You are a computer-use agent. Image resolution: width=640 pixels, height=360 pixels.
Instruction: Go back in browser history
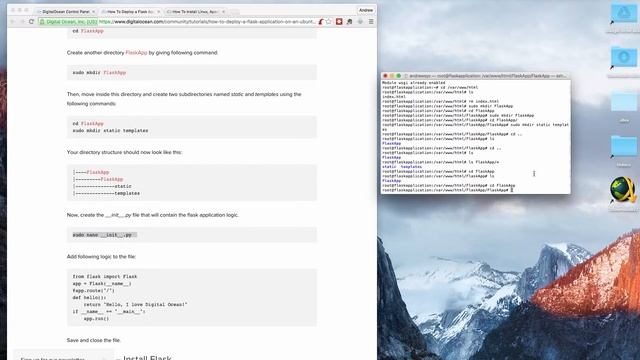13,22
